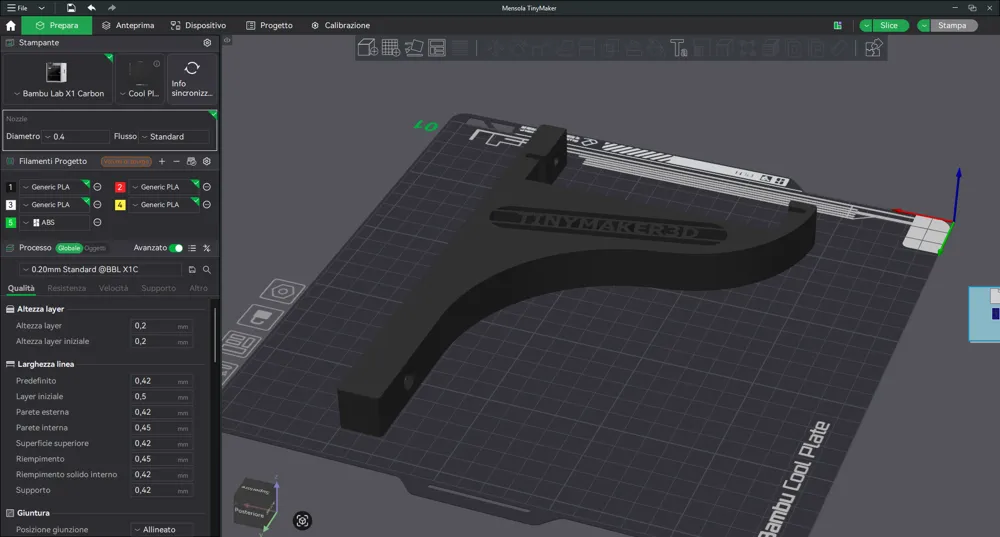This screenshot has height=537, width=1000.
Task: Open the Stampa options dropdown arrow
Action: click(x=923, y=26)
